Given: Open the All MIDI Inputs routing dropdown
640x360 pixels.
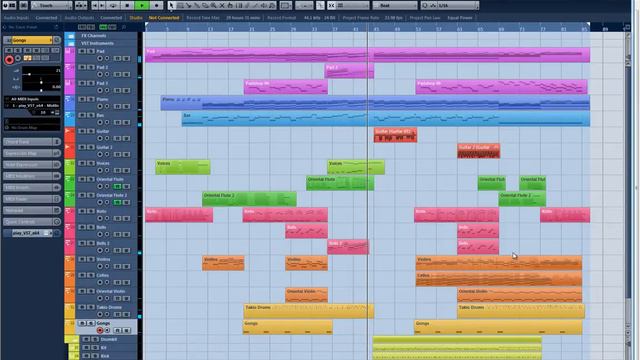Looking at the screenshot, I should coord(33,99).
